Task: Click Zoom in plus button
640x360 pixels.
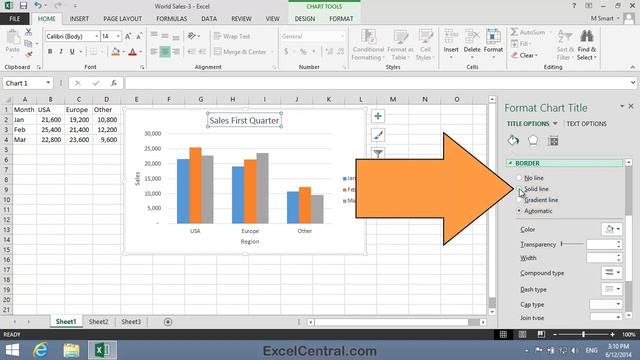Action: point(612,334)
